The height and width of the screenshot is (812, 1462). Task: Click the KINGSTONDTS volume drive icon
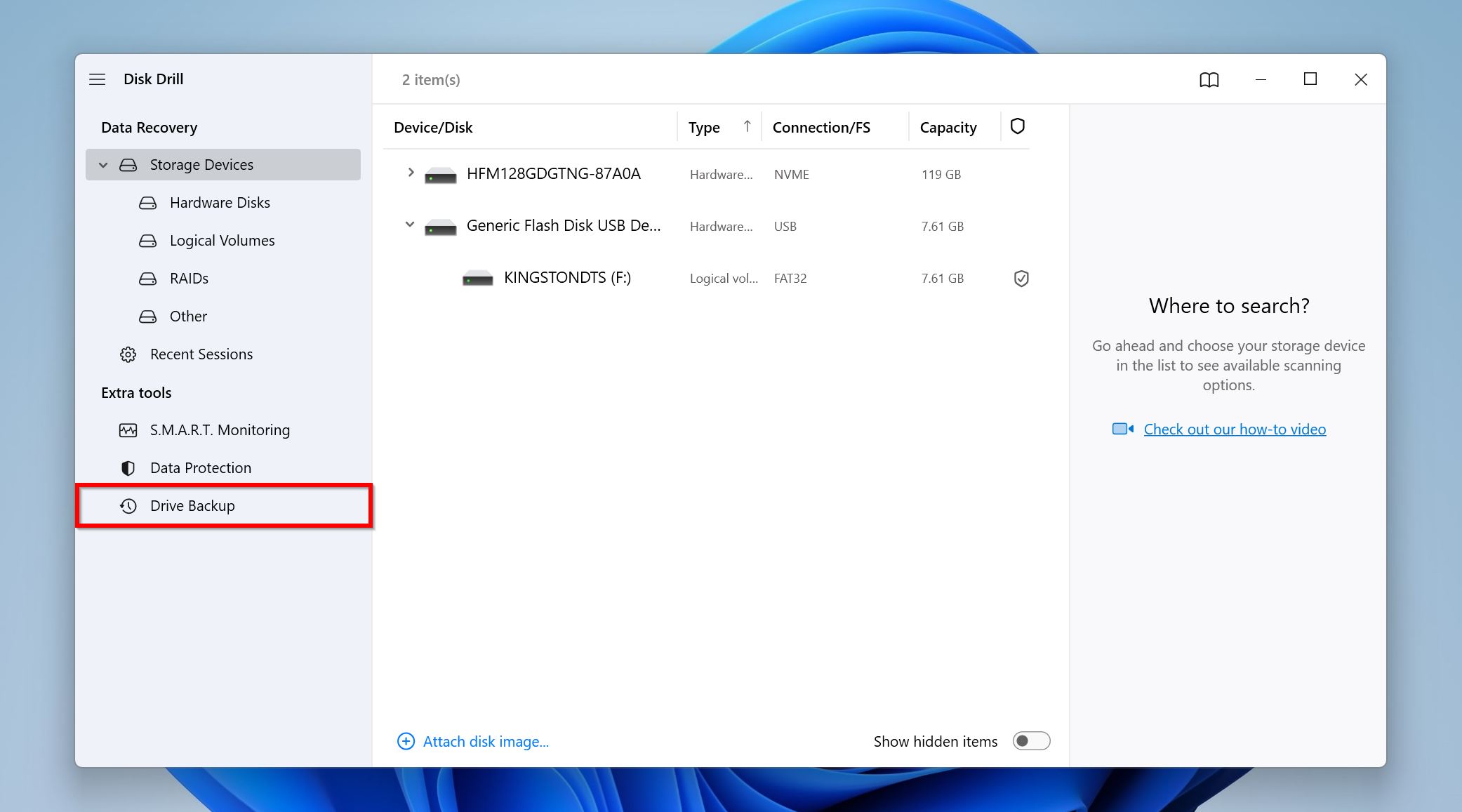click(x=478, y=279)
